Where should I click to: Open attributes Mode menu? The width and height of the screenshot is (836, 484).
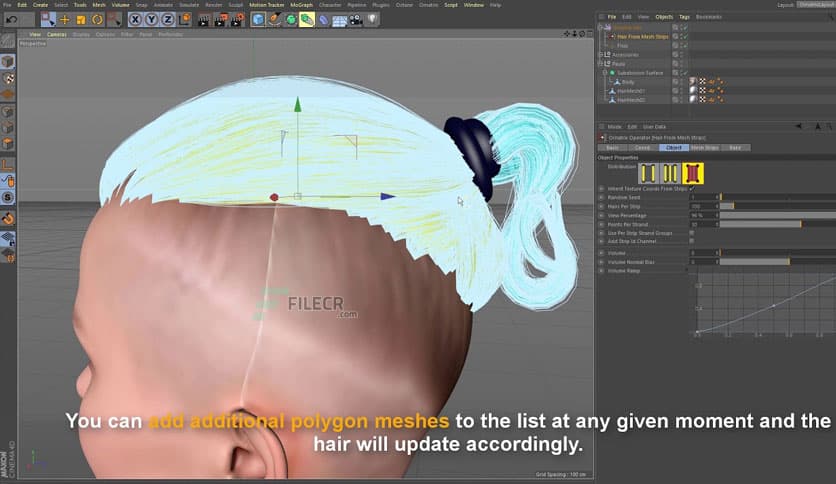(x=614, y=127)
